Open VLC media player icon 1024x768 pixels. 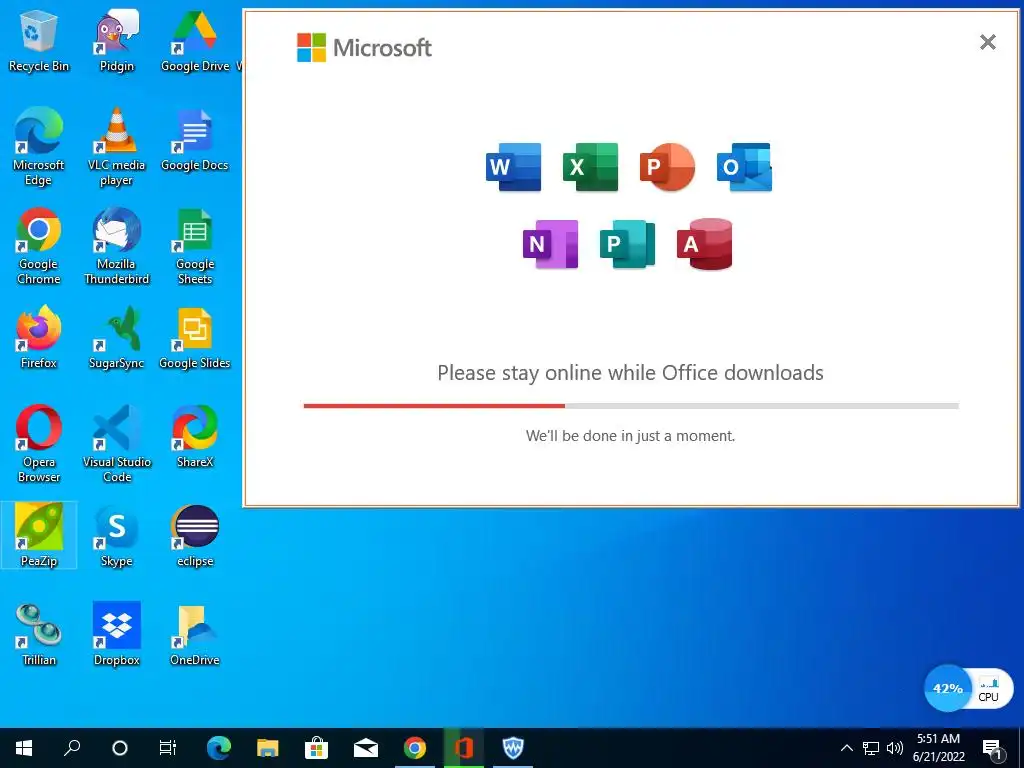(116, 146)
